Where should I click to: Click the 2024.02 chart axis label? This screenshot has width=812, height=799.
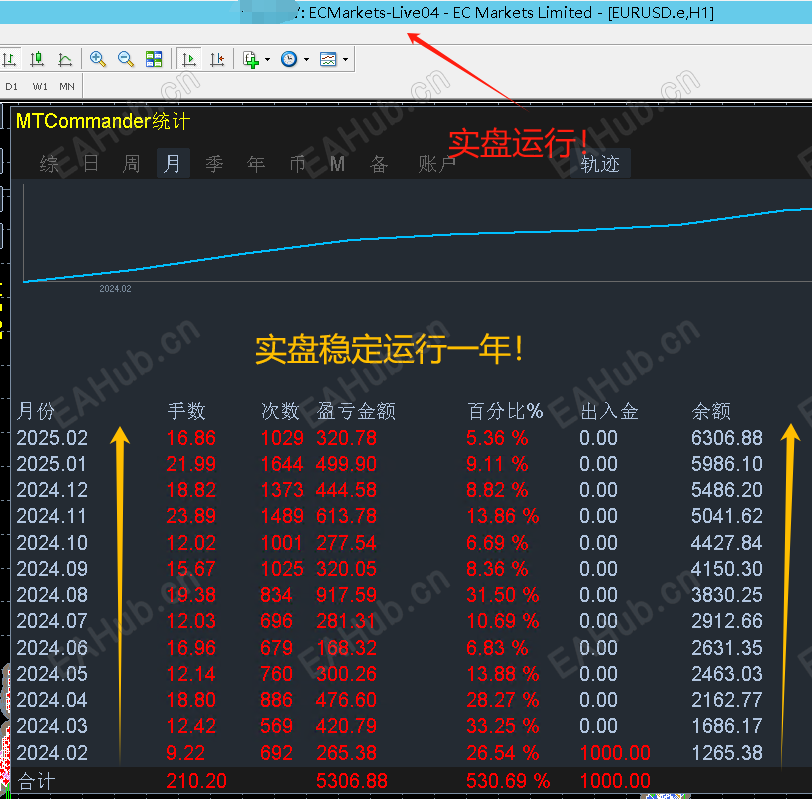pos(115,288)
